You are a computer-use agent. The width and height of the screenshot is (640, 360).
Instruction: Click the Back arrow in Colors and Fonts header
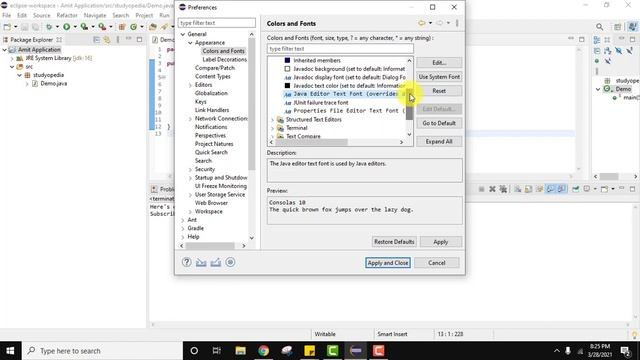click(x=421, y=23)
